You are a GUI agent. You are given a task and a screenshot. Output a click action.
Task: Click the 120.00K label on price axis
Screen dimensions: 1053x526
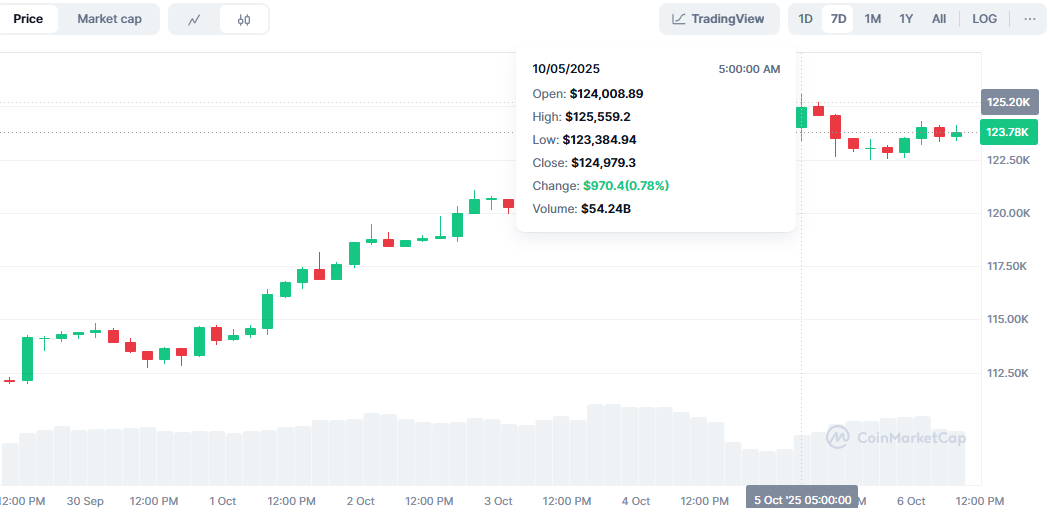[x=1007, y=213]
